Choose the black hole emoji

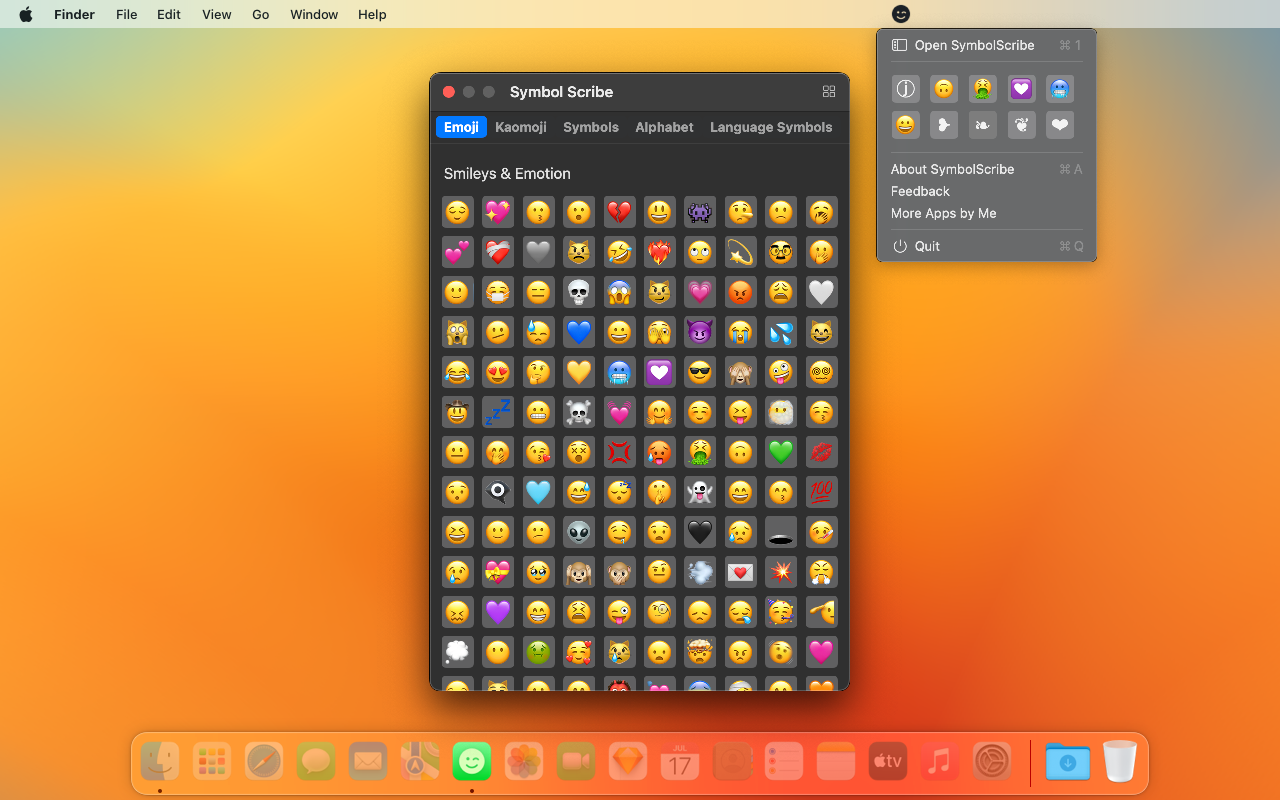781,532
